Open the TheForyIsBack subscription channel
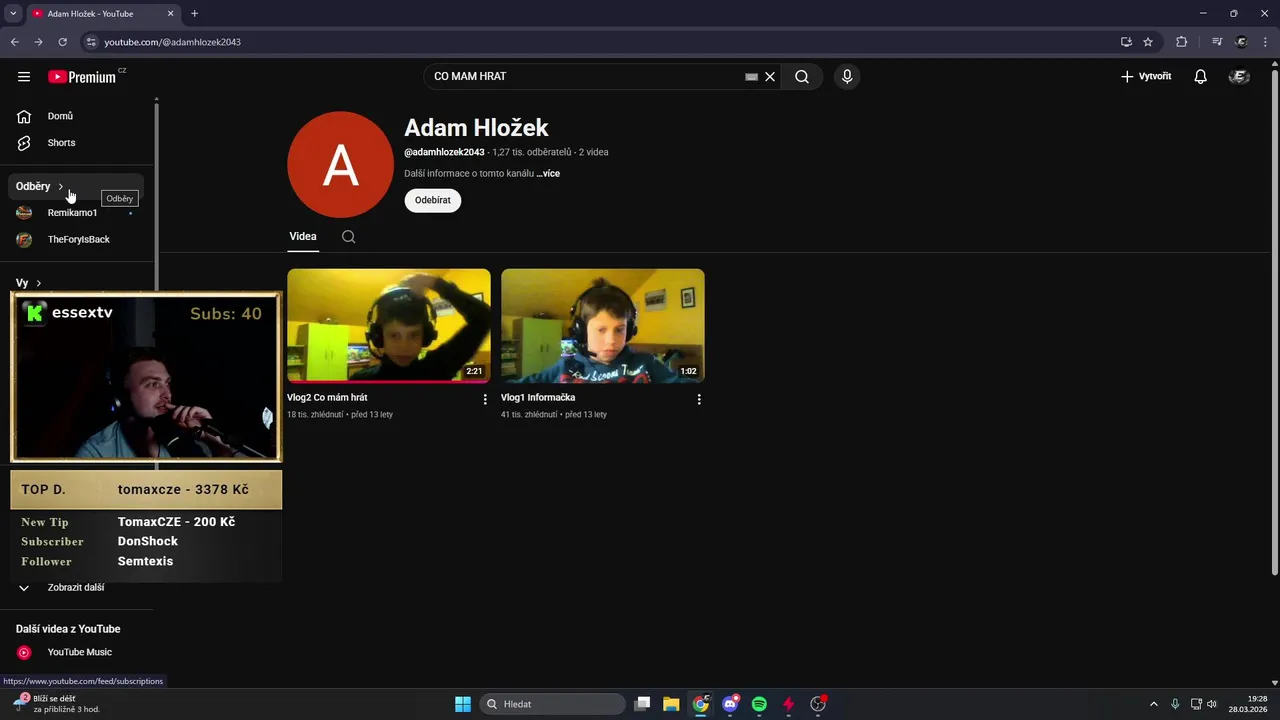This screenshot has height=720, width=1280. (76, 240)
